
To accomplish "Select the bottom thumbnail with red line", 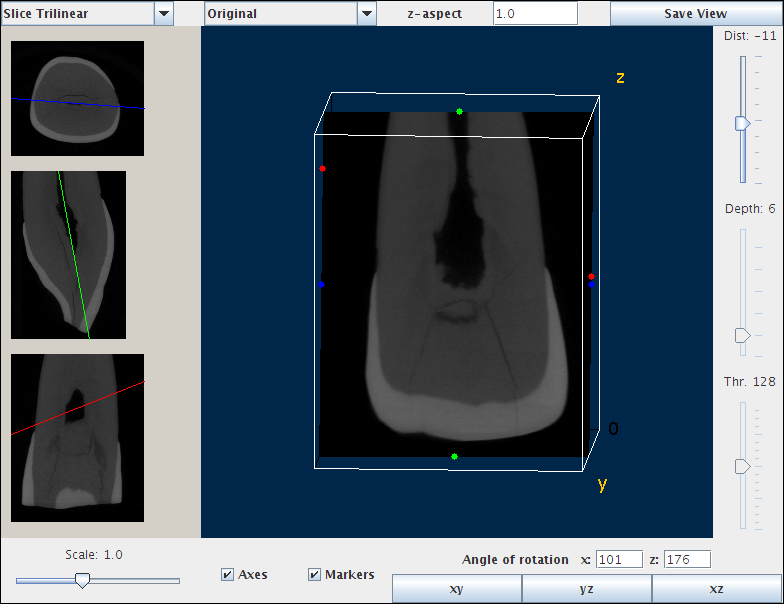I will tap(77, 438).
